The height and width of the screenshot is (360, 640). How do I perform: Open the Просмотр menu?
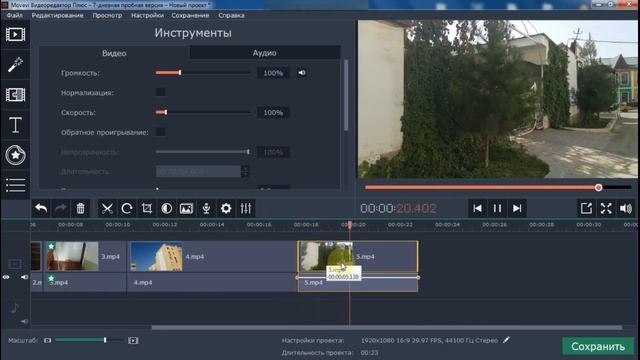pyautogui.click(x=107, y=16)
